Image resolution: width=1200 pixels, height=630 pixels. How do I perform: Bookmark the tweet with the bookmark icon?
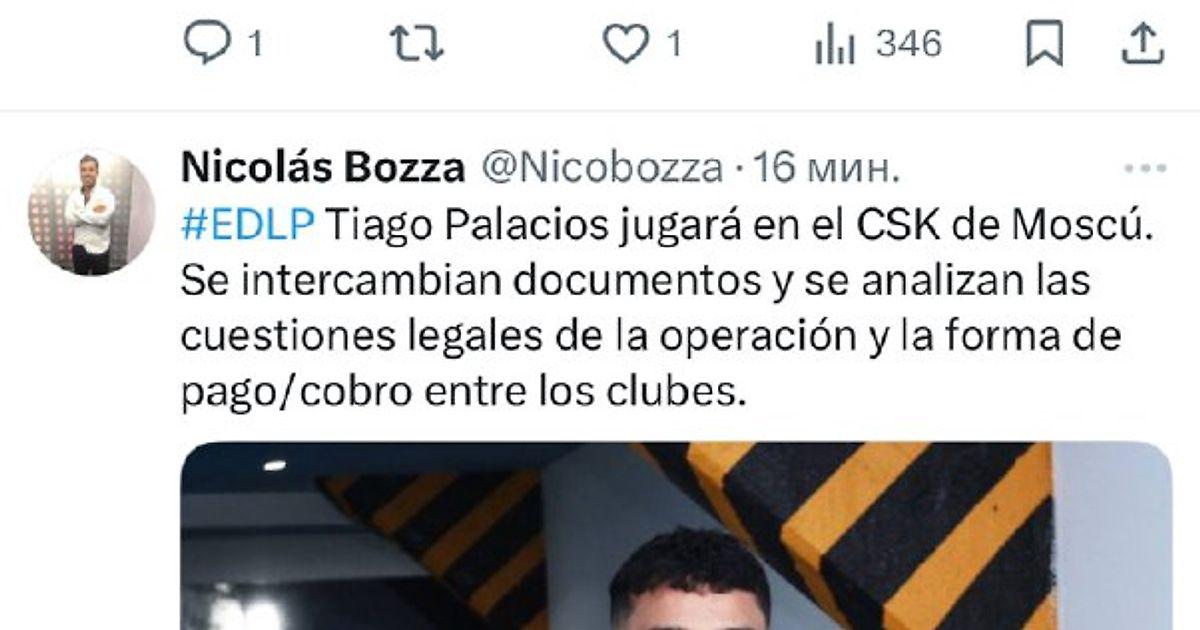pos(1045,45)
